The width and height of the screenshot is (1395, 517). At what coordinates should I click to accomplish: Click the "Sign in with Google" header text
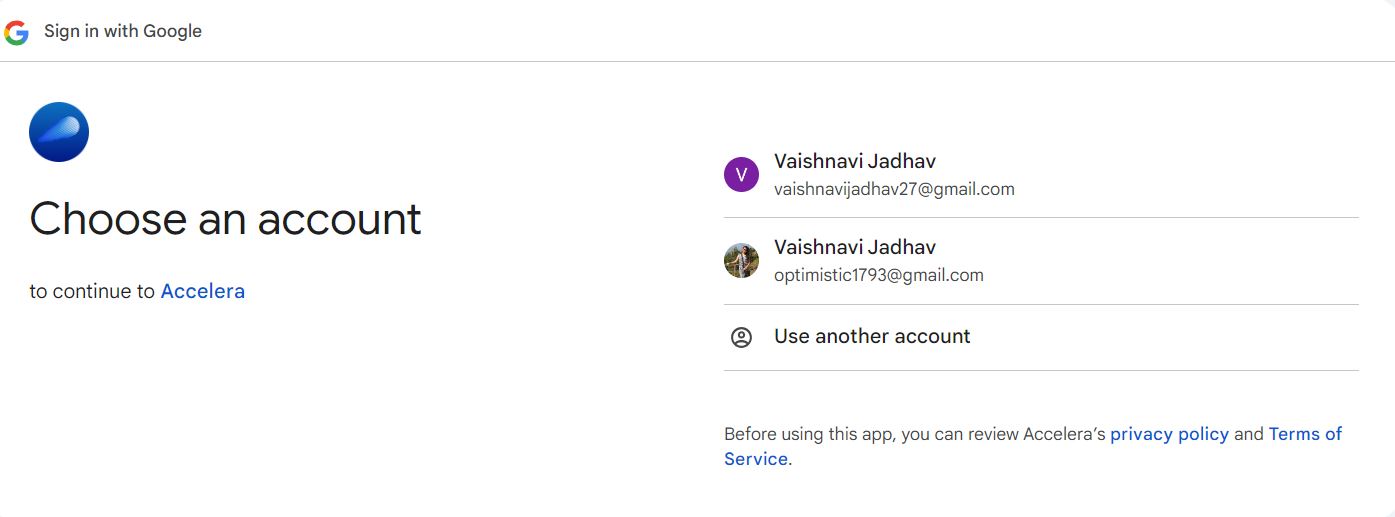(x=123, y=31)
